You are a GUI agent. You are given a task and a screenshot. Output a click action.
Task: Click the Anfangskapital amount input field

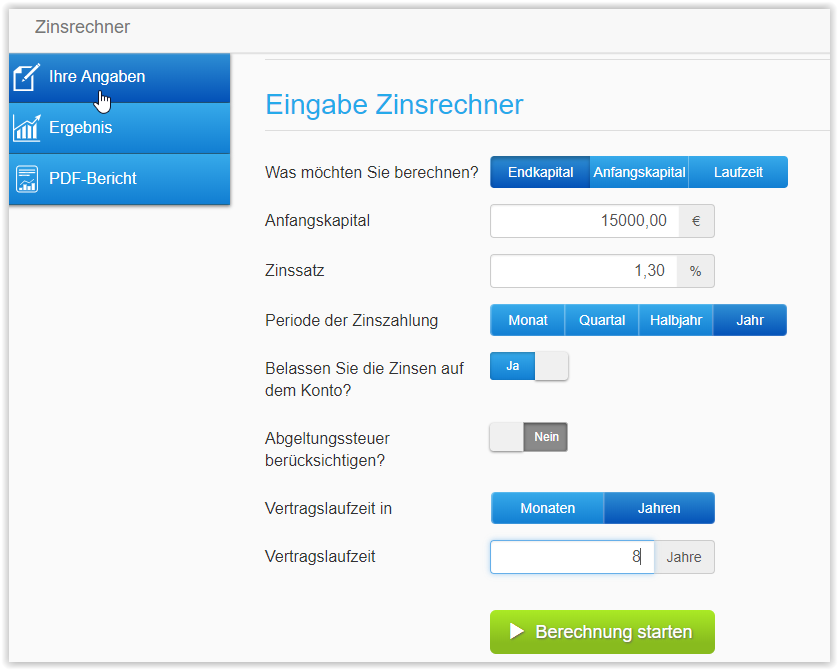coord(584,221)
